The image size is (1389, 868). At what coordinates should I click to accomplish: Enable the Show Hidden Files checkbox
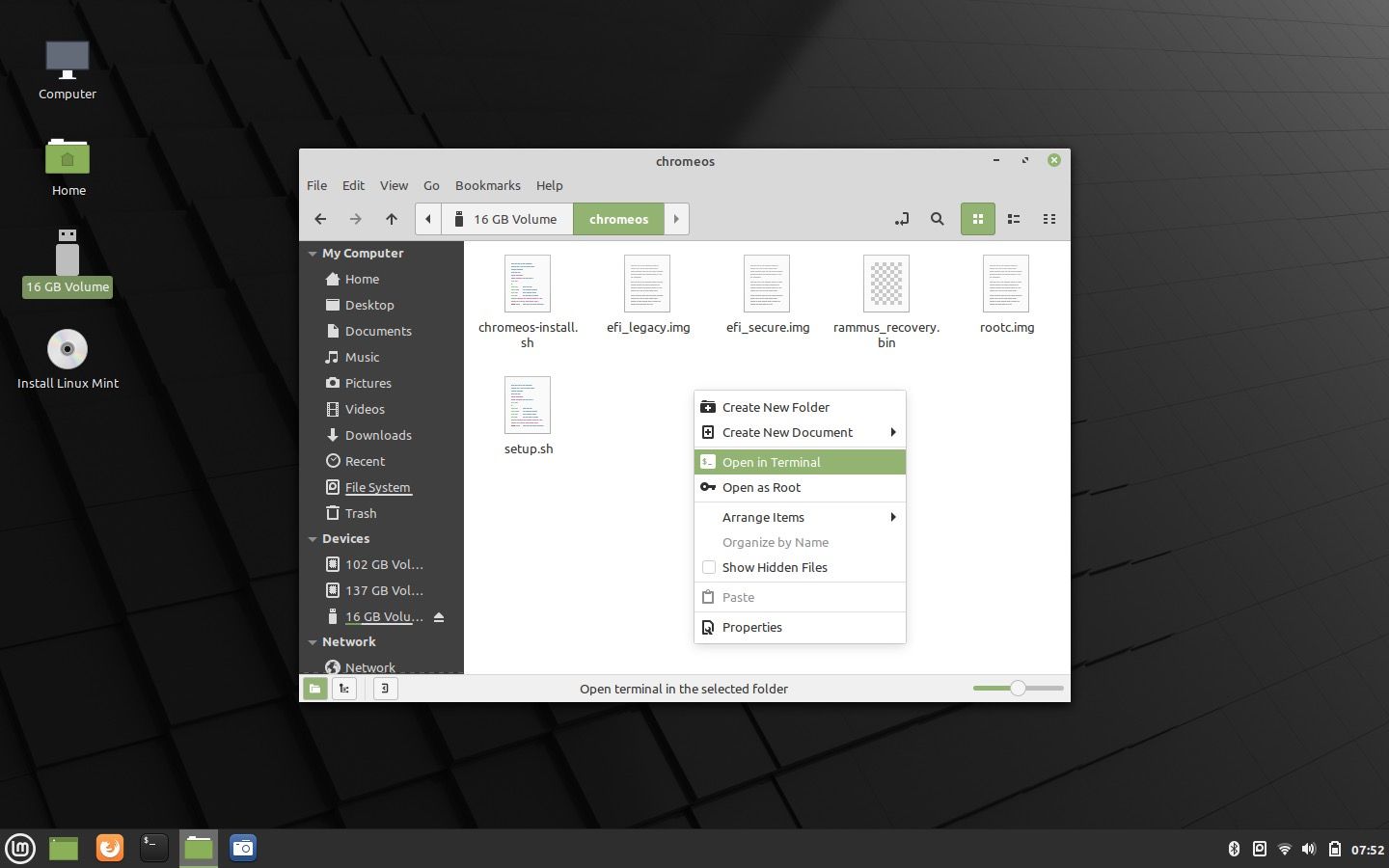[x=709, y=568]
